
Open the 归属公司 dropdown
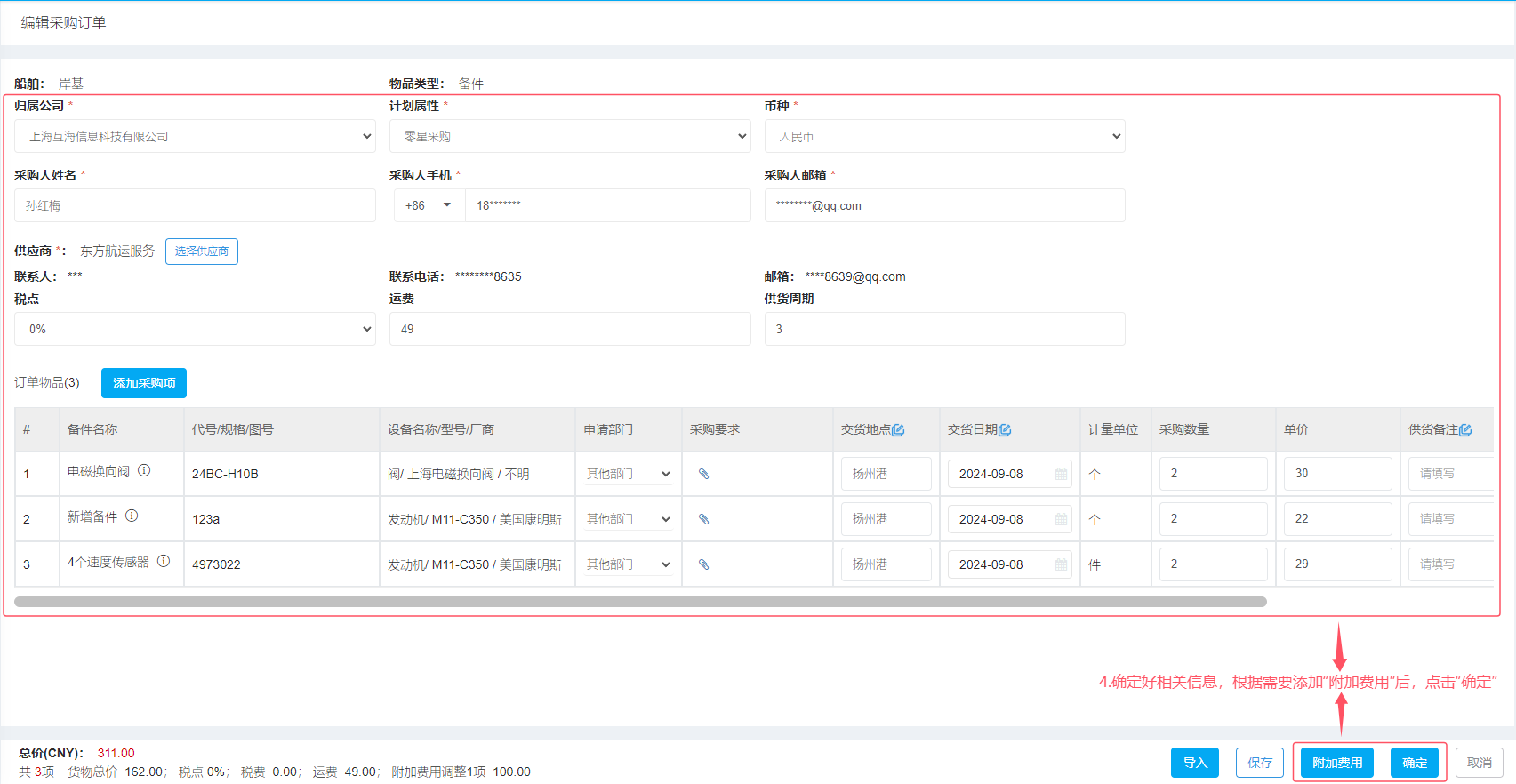tap(195, 136)
